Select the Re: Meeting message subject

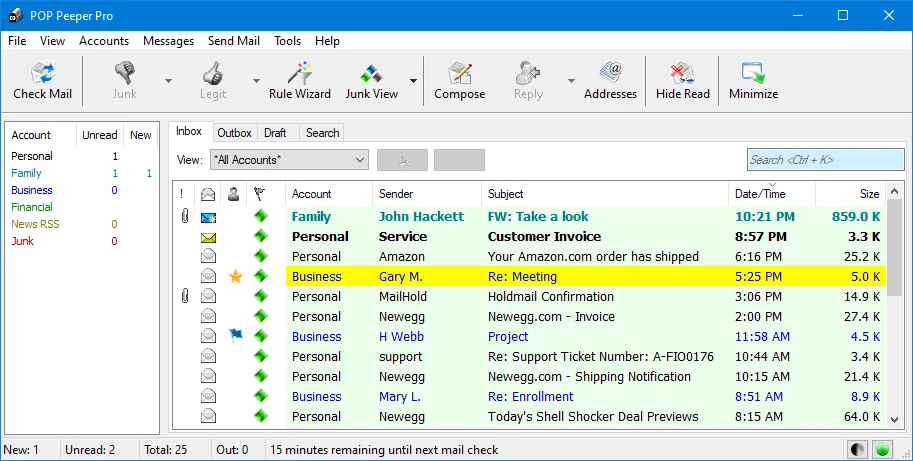pyautogui.click(x=522, y=276)
